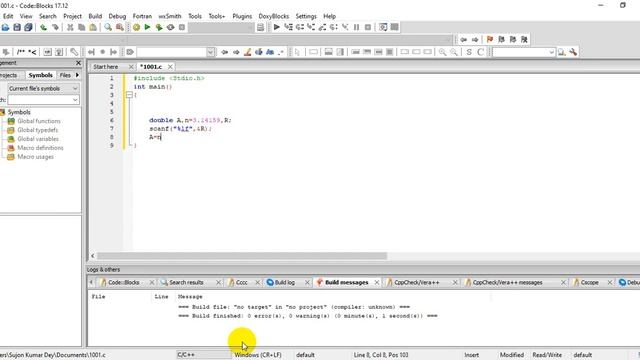Jump back with the navigation arrow
Viewport: 640px width, 360px height.
pos(463,40)
